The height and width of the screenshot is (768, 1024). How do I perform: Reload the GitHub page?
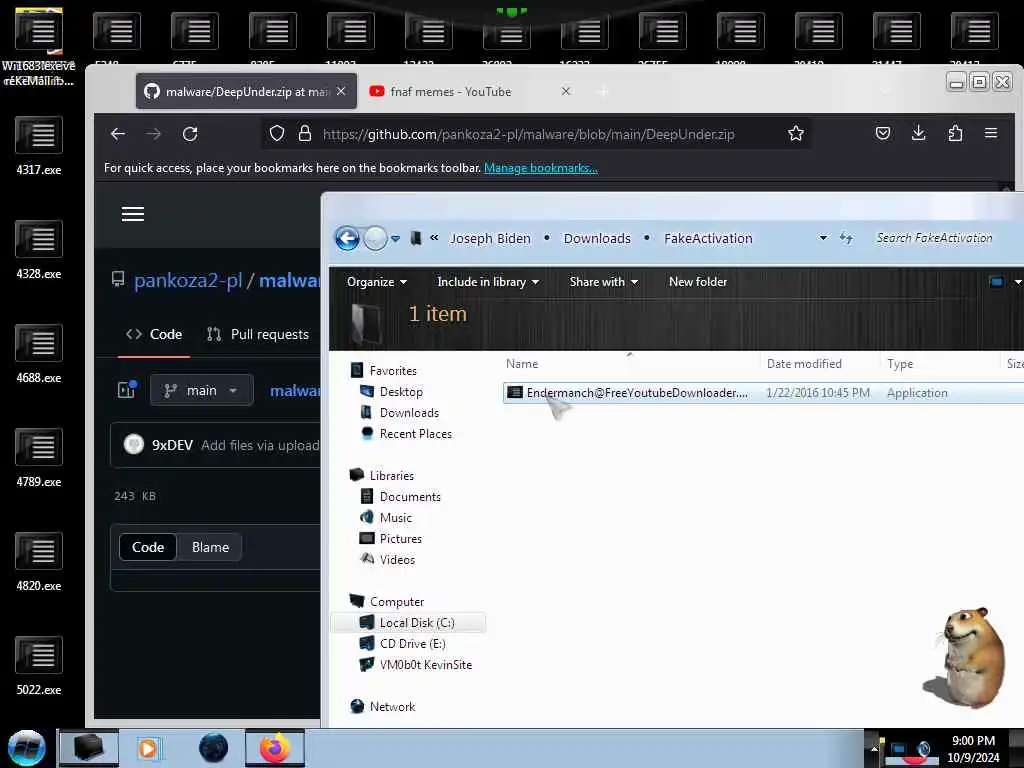pos(190,134)
